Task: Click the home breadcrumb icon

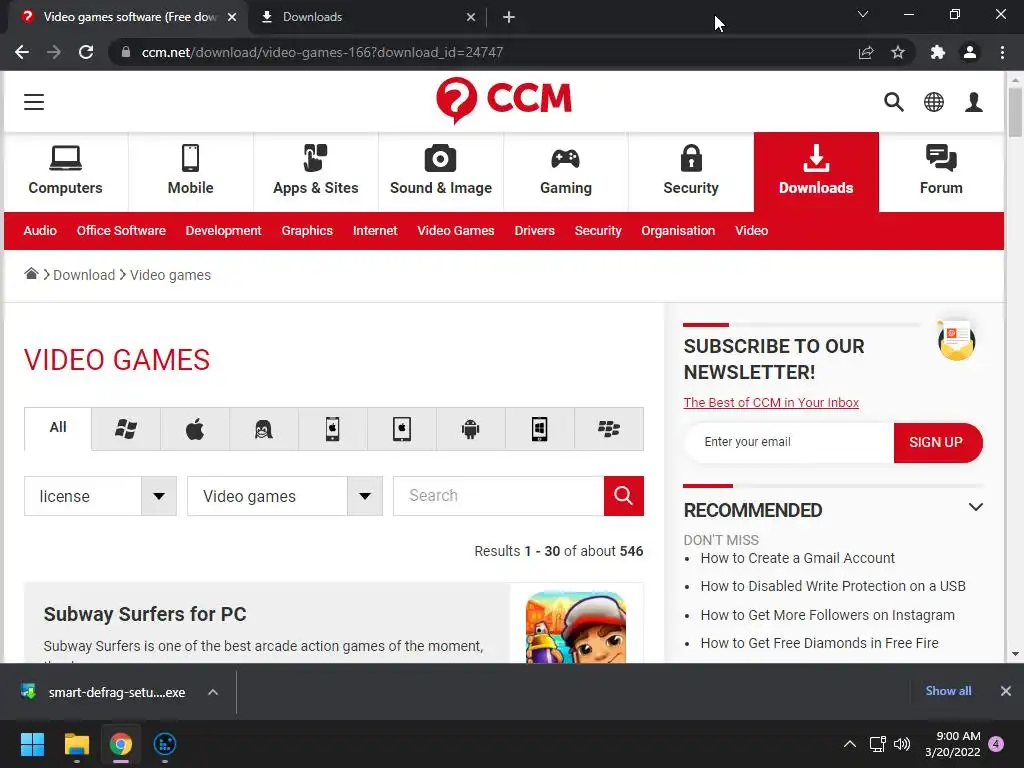Action: (x=31, y=274)
